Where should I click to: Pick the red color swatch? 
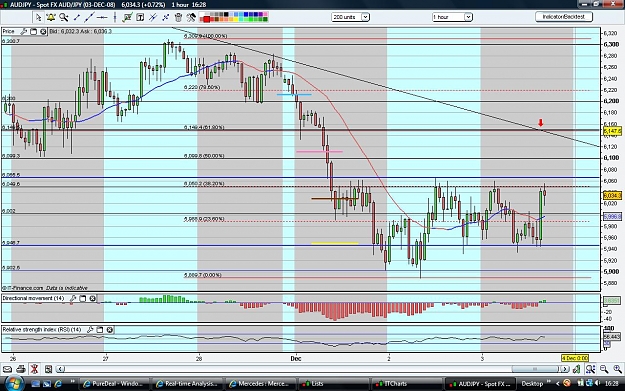tap(207, 19)
